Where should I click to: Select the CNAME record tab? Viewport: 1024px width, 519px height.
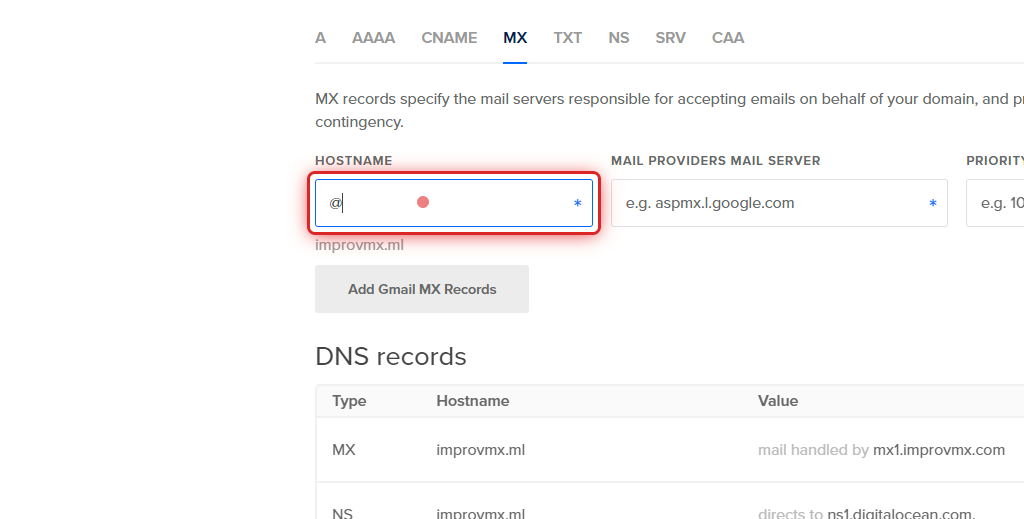(x=449, y=38)
